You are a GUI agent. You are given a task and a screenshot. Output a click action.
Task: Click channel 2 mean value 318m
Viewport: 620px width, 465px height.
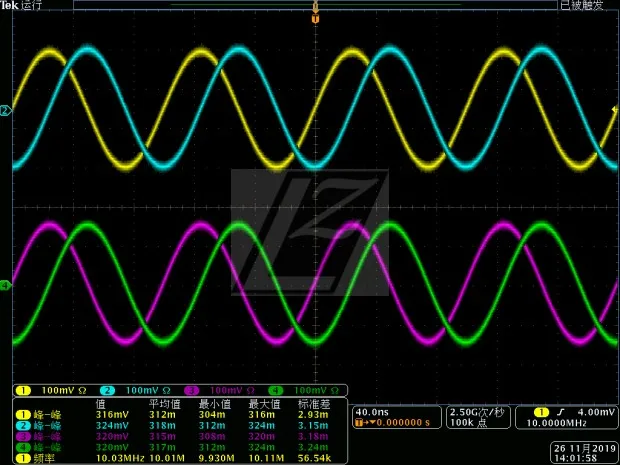(162, 426)
